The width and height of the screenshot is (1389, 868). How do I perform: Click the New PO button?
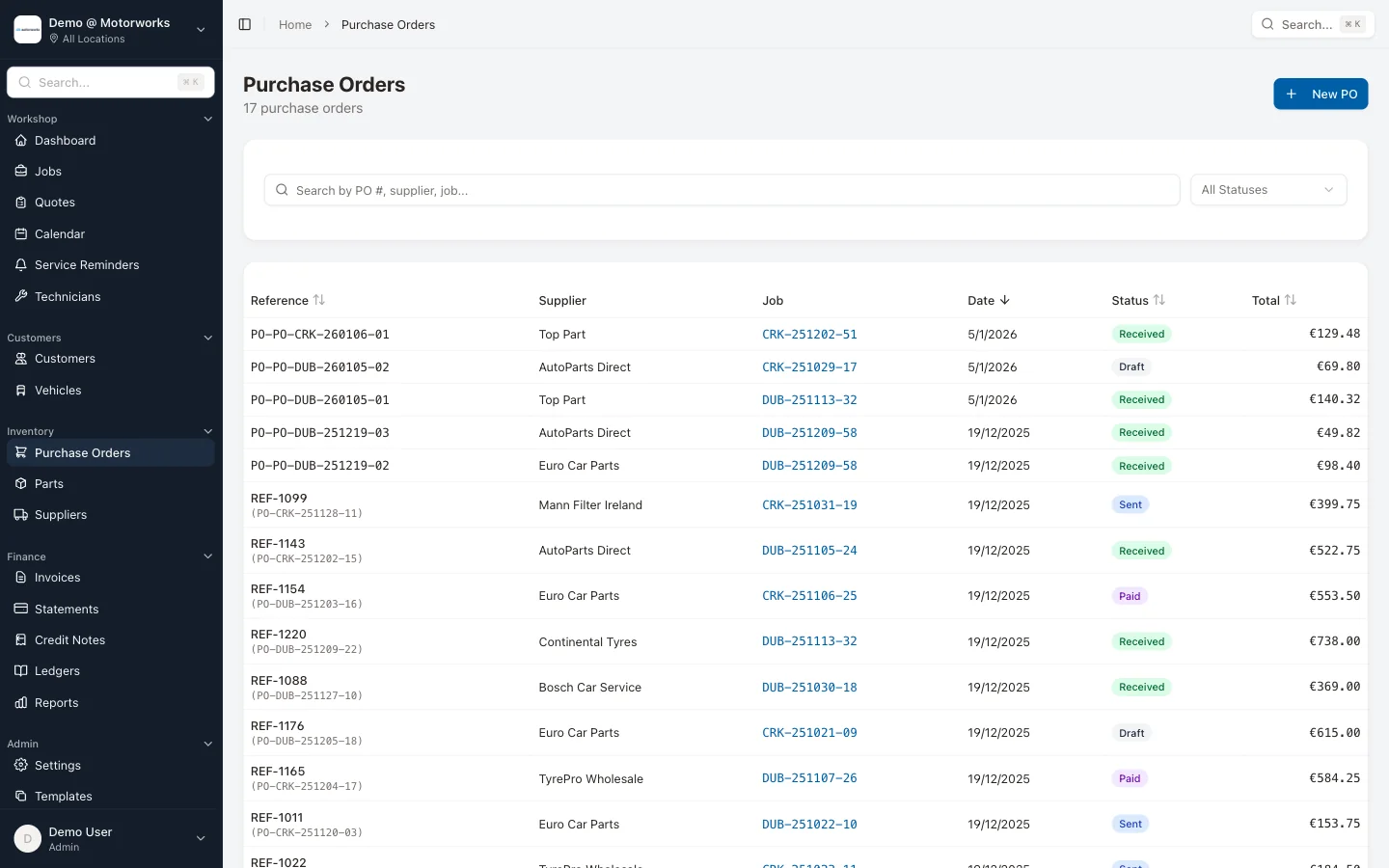pos(1321,94)
